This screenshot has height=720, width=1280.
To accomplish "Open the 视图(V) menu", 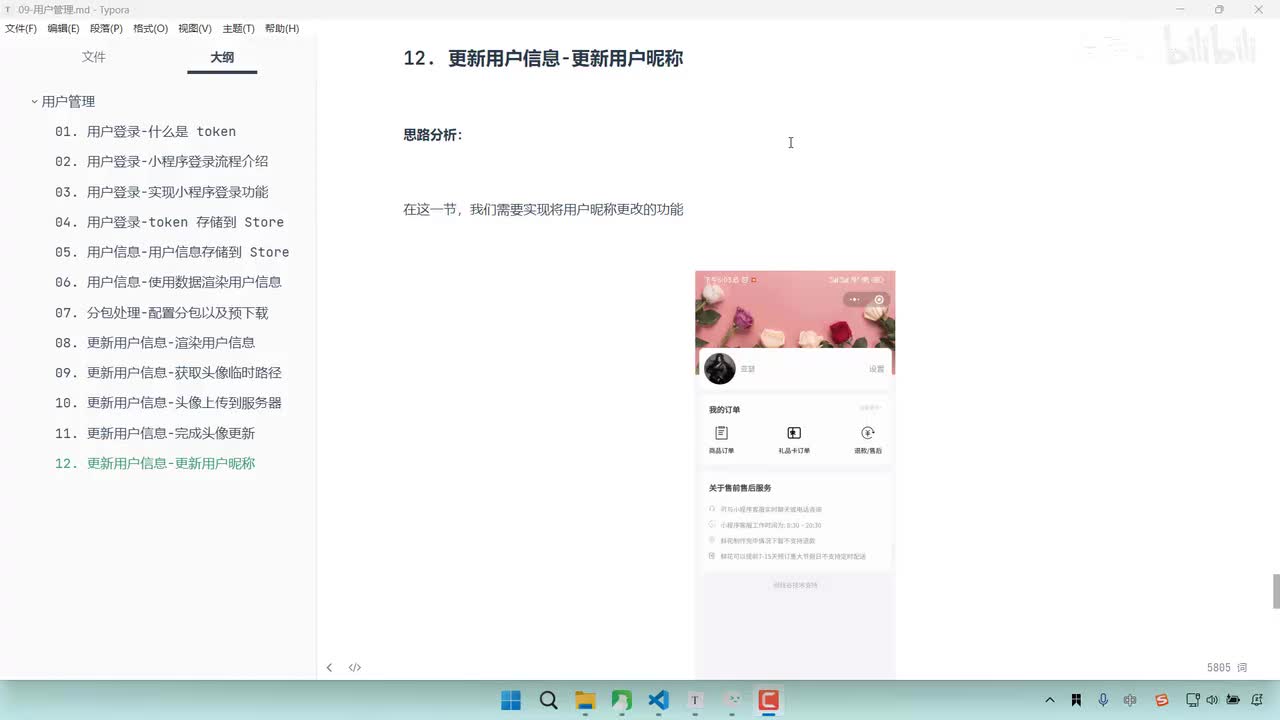I will click(195, 29).
